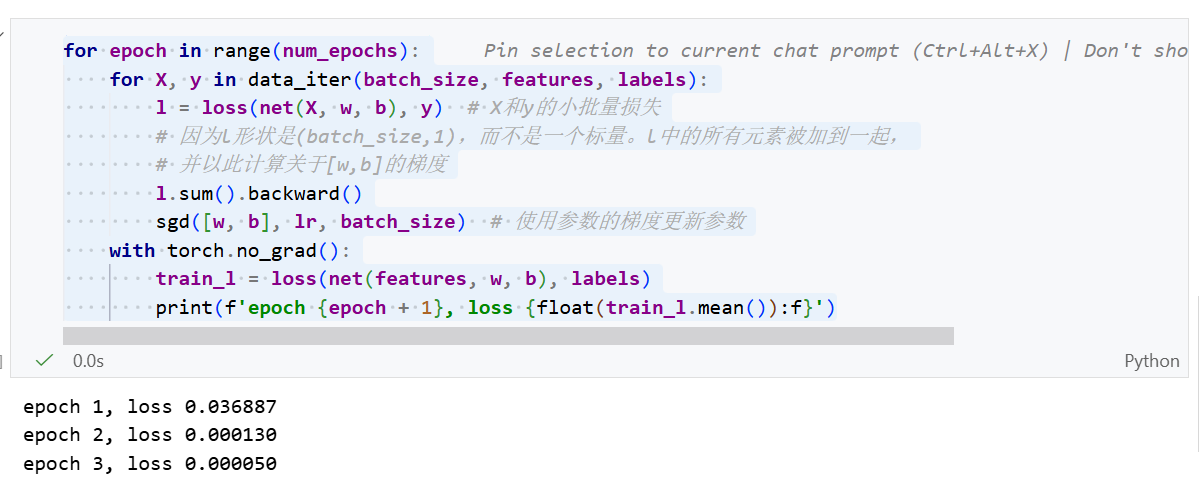The height and width of the screenshot is (485, 1199).
Task: Click the 0.0s cell execution time
Action: tap(88, 360)
